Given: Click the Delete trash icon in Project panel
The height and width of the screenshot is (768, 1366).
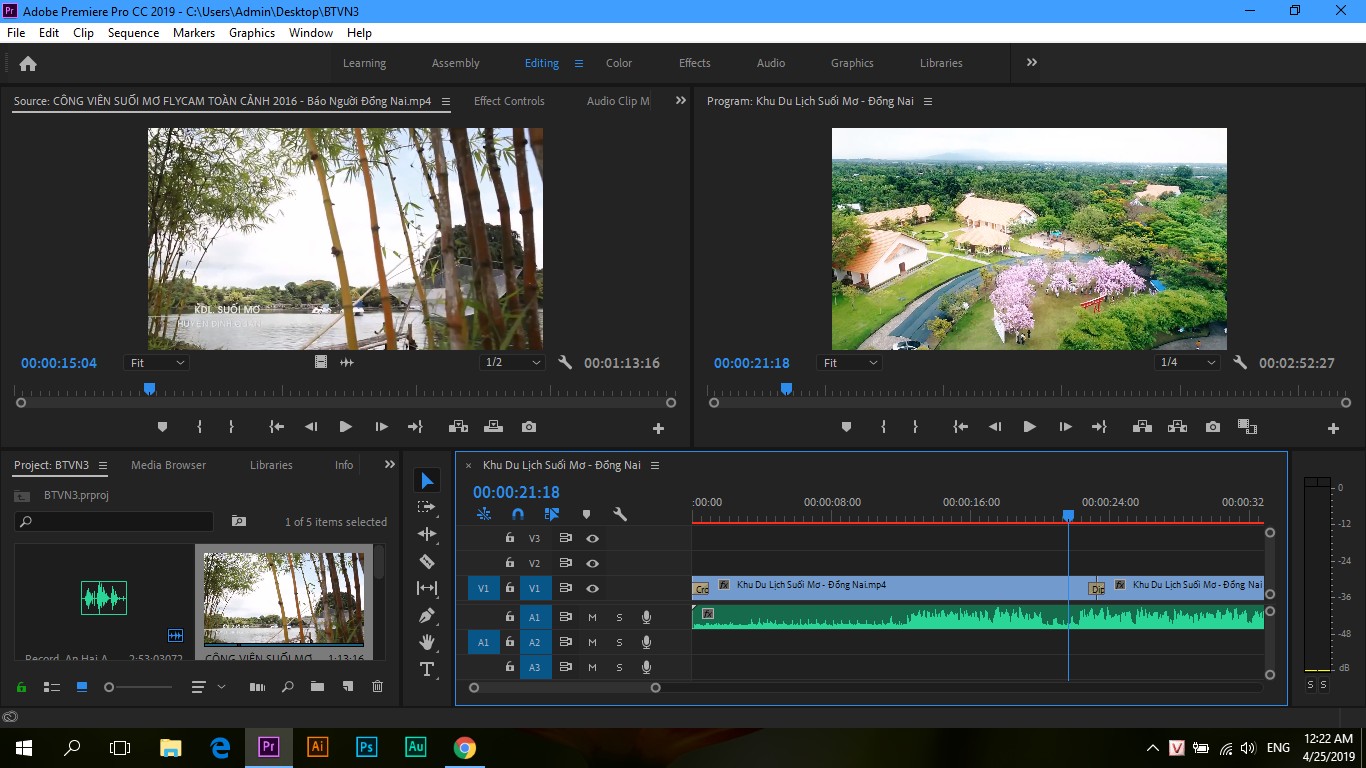Looking at the screenshot, I should [x=377, y=687].
